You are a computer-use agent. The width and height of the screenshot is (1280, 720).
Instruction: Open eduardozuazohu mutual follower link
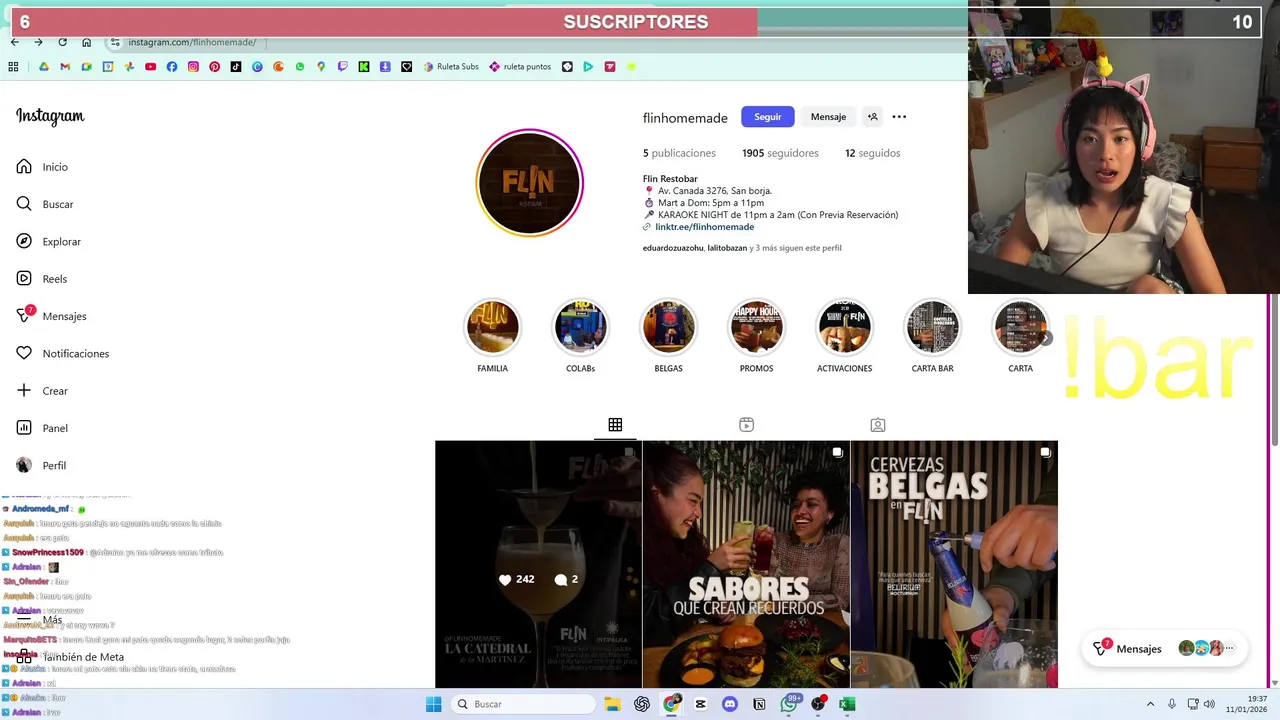673,248
